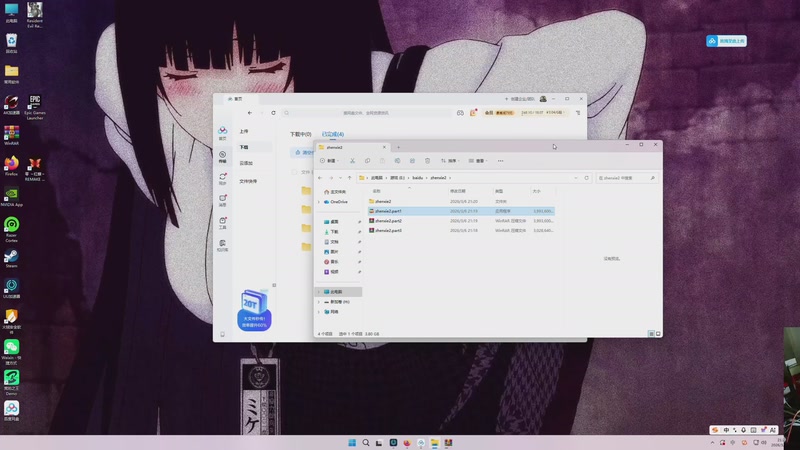800x450 pixels.
Task: Open the game controller icon in Netdisk header
Action: (460, 113)
